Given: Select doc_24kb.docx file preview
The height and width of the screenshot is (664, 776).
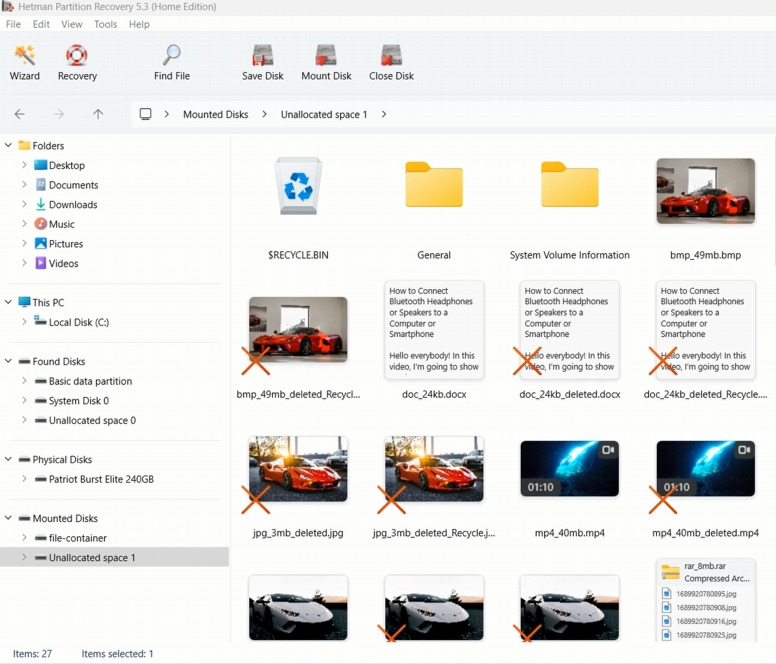Looking at the screenshot, I should click(x=434, y=330).
